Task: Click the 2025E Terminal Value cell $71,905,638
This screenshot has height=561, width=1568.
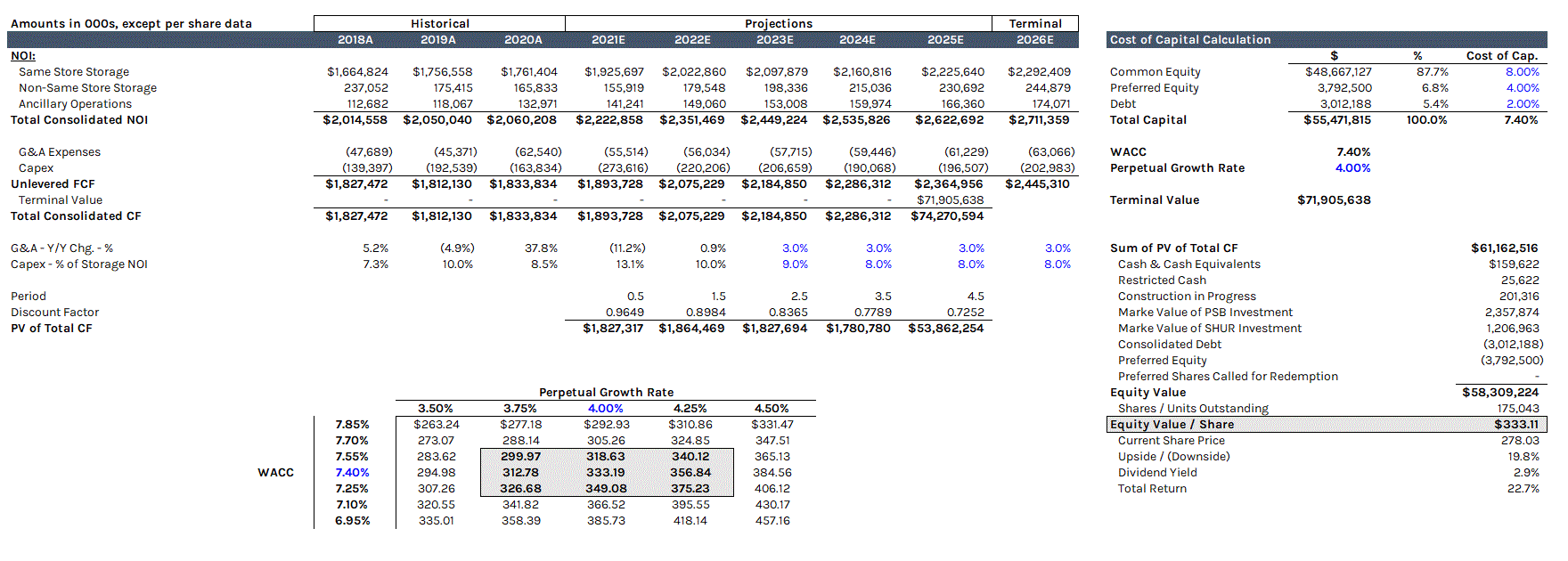Action: 951,200
